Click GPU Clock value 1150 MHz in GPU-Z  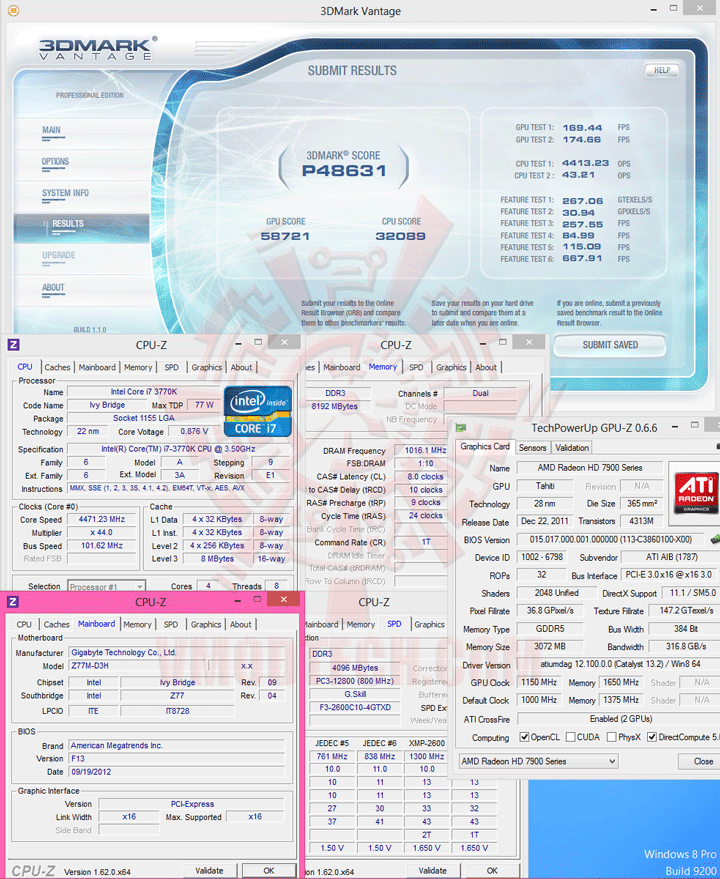point(539,682)
